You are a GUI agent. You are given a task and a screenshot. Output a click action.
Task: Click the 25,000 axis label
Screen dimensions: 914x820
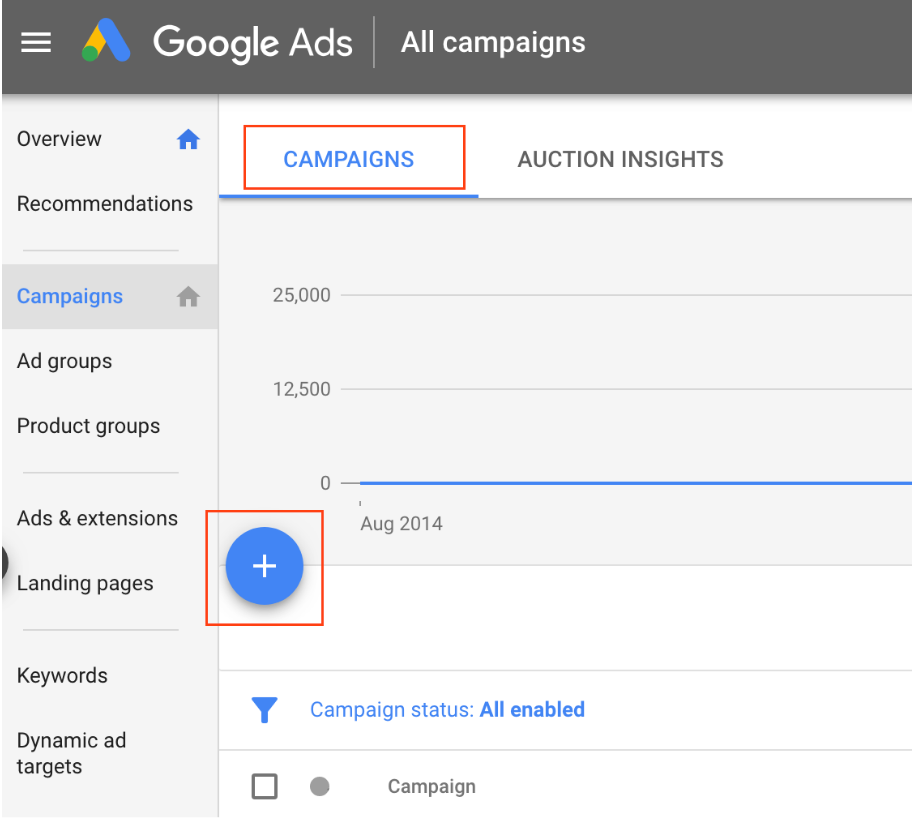[x=301, y=295]
